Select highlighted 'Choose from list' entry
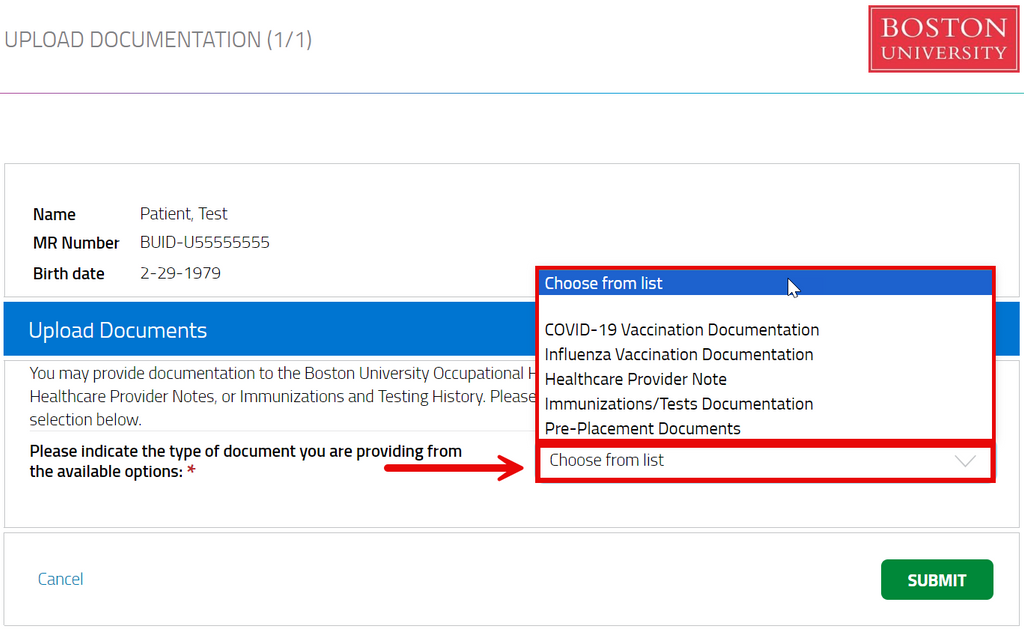 pyautogui.click(x=765, y=283)
